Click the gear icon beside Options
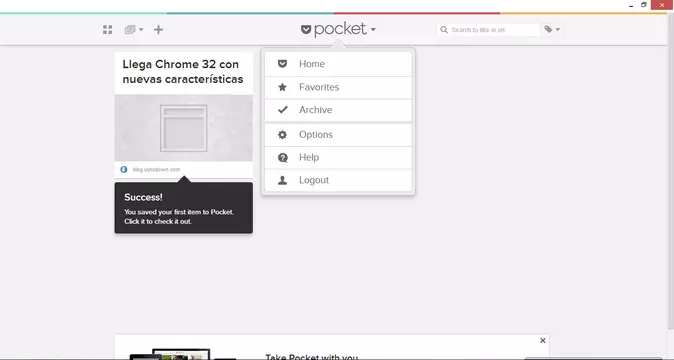This screenshot has width=674, height=360. coord(282,135)
